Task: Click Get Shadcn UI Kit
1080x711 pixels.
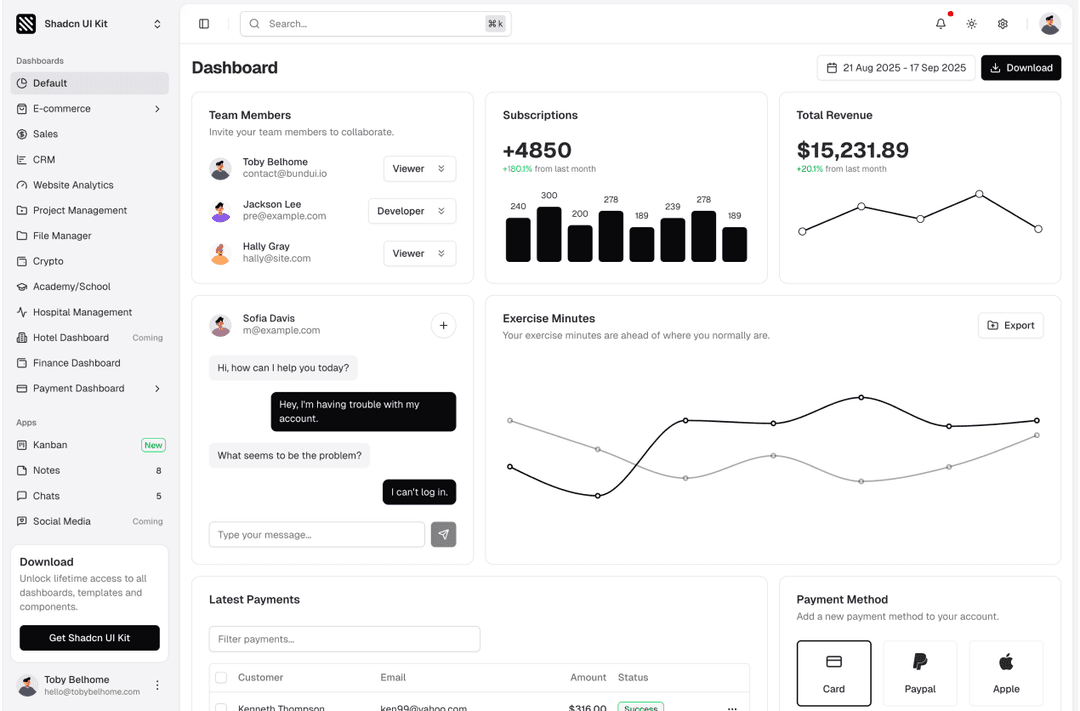Action: [x=89, y=638]
